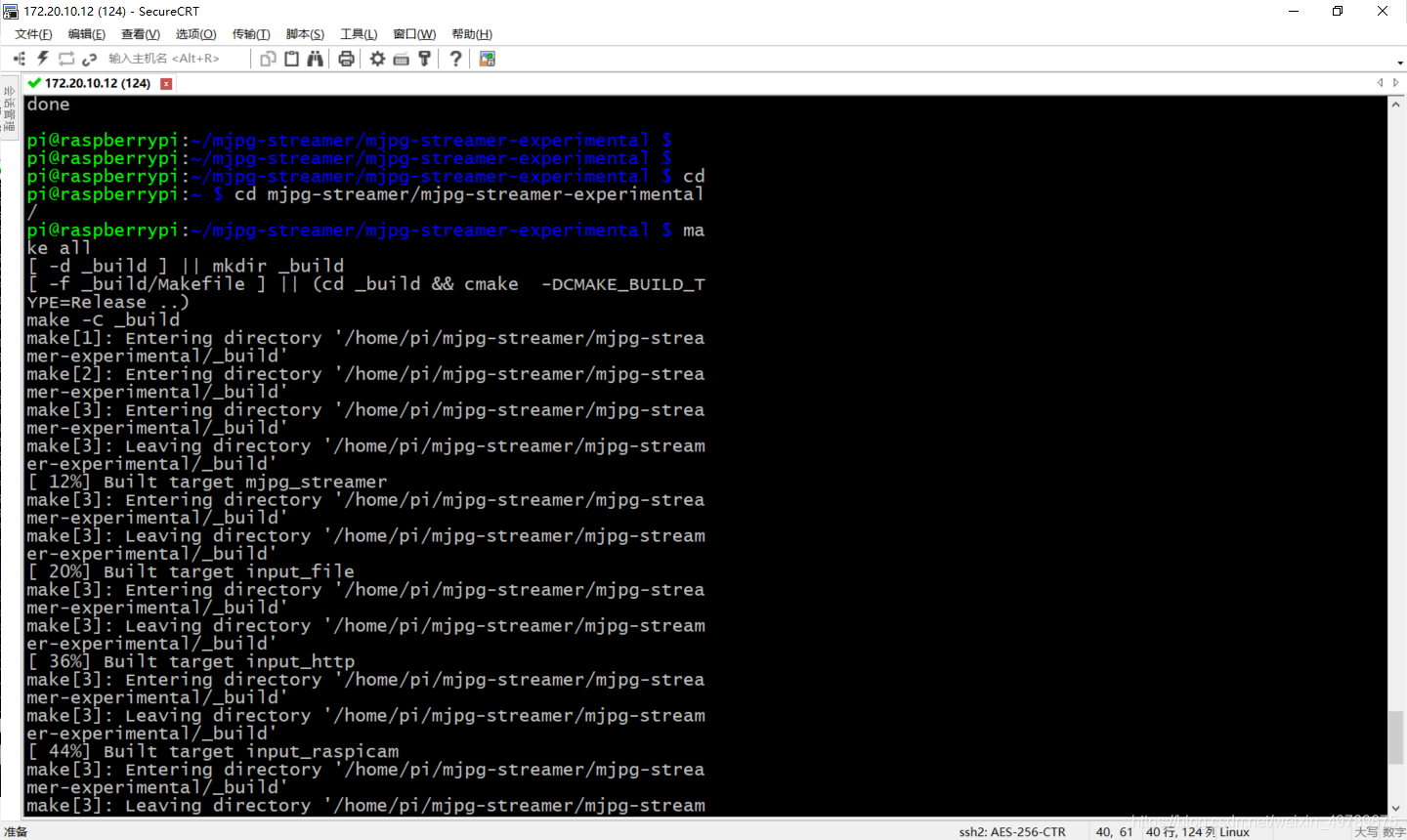The image size is (1407, 840).
Task: Open the 传输(T) menu
Action: coord(251,34)
